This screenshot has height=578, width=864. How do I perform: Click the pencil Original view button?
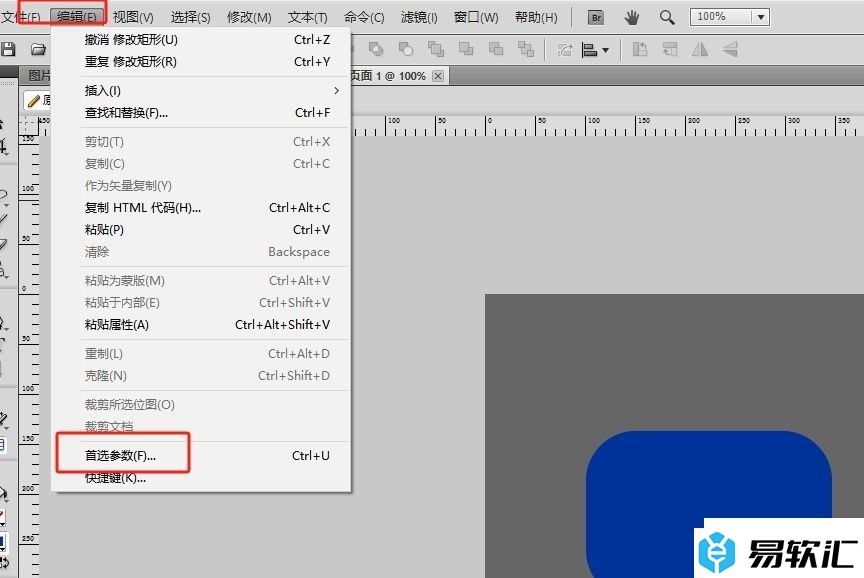37,100
